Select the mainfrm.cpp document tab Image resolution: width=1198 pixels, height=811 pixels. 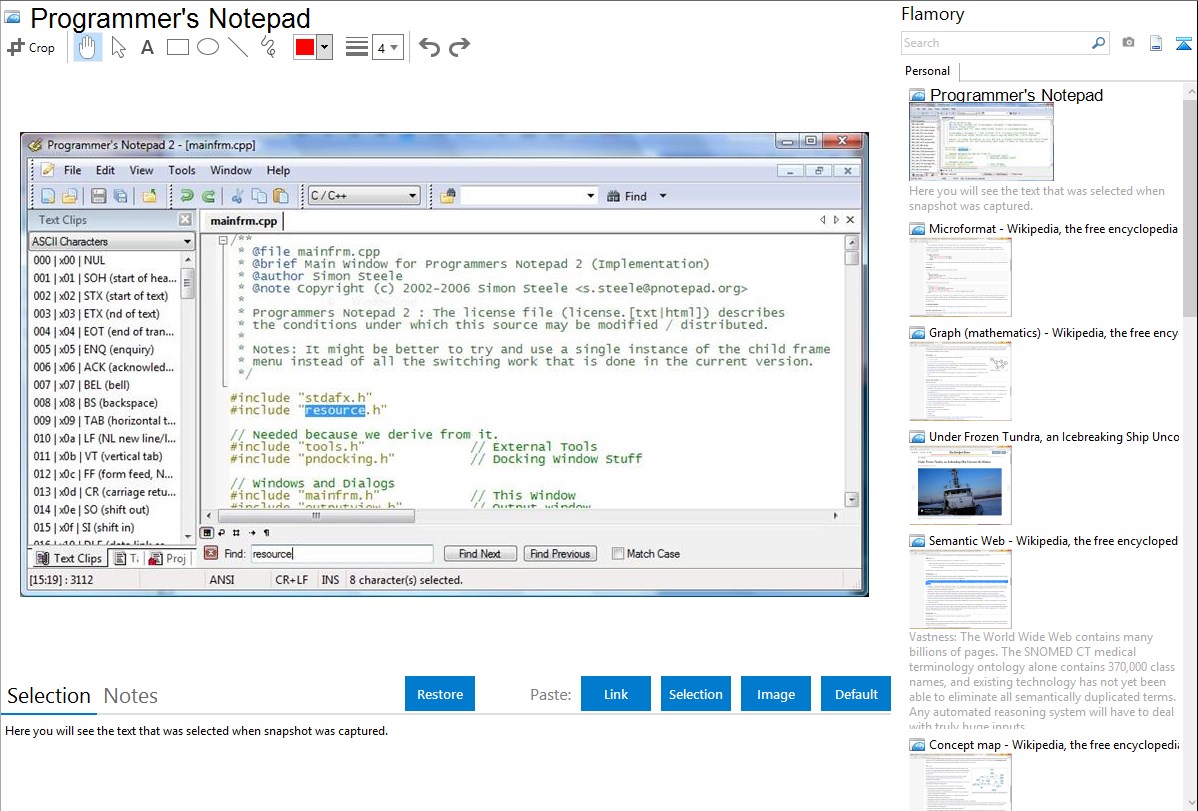tap(243, 221)
